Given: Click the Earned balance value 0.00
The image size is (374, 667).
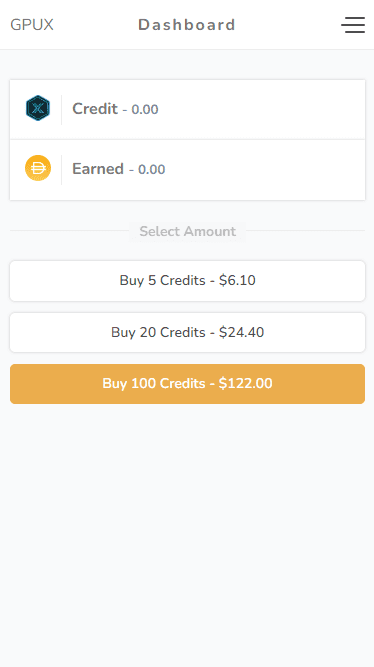Looking at the screenshot, I should pos(151,170).
